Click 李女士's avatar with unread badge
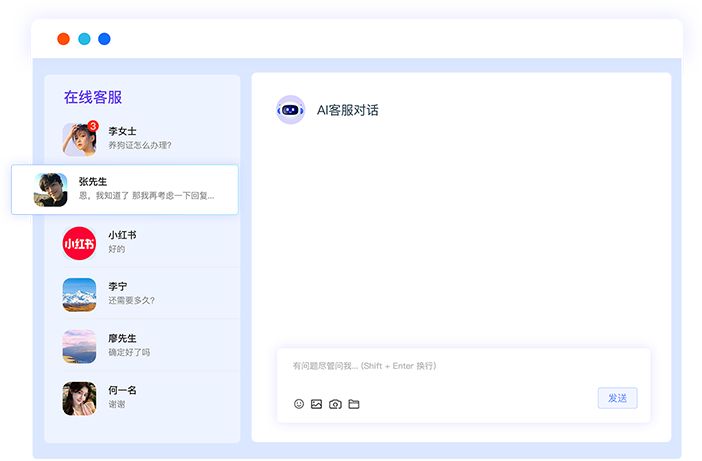 pos(79,139)
